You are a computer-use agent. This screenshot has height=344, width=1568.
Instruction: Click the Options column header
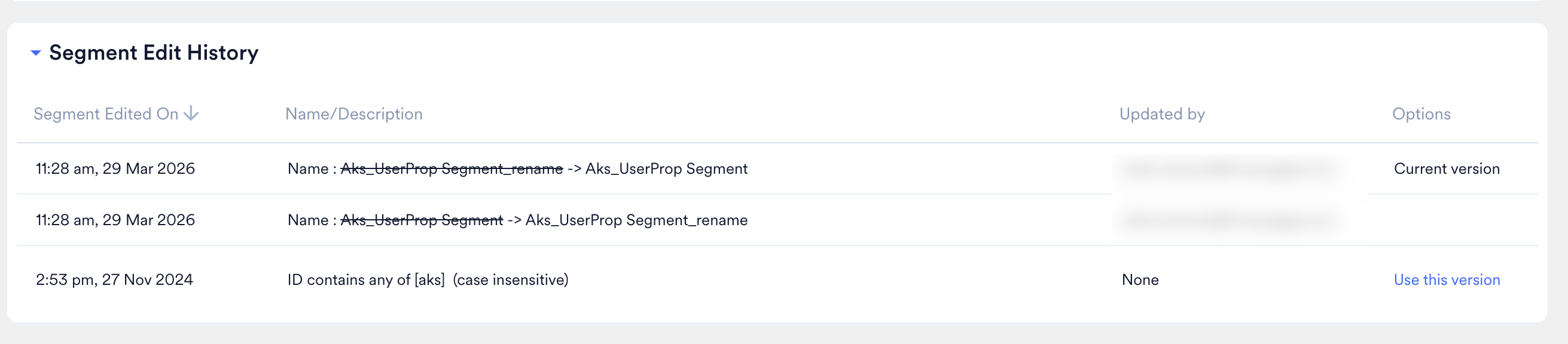[1421, 113]
